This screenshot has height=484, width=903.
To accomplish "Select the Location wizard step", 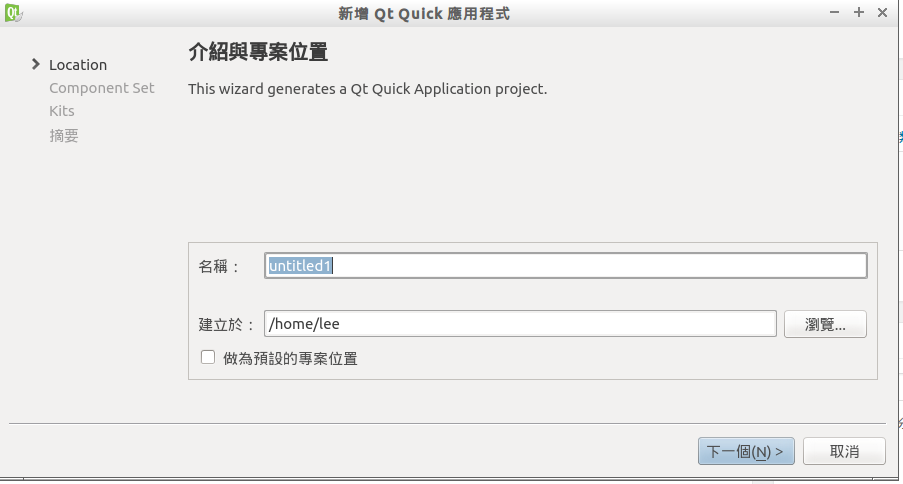I will point(78,65).
